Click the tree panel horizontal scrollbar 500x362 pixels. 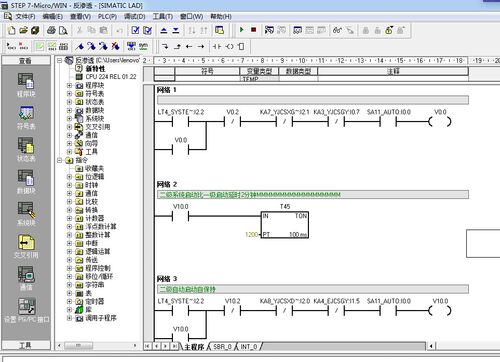[98, 345]
